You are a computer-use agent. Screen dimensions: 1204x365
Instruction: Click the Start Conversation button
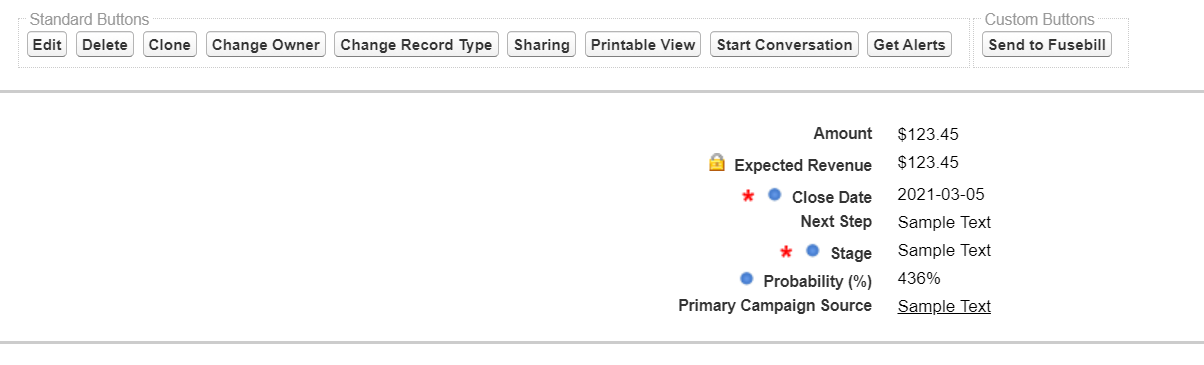pos(785,45)
